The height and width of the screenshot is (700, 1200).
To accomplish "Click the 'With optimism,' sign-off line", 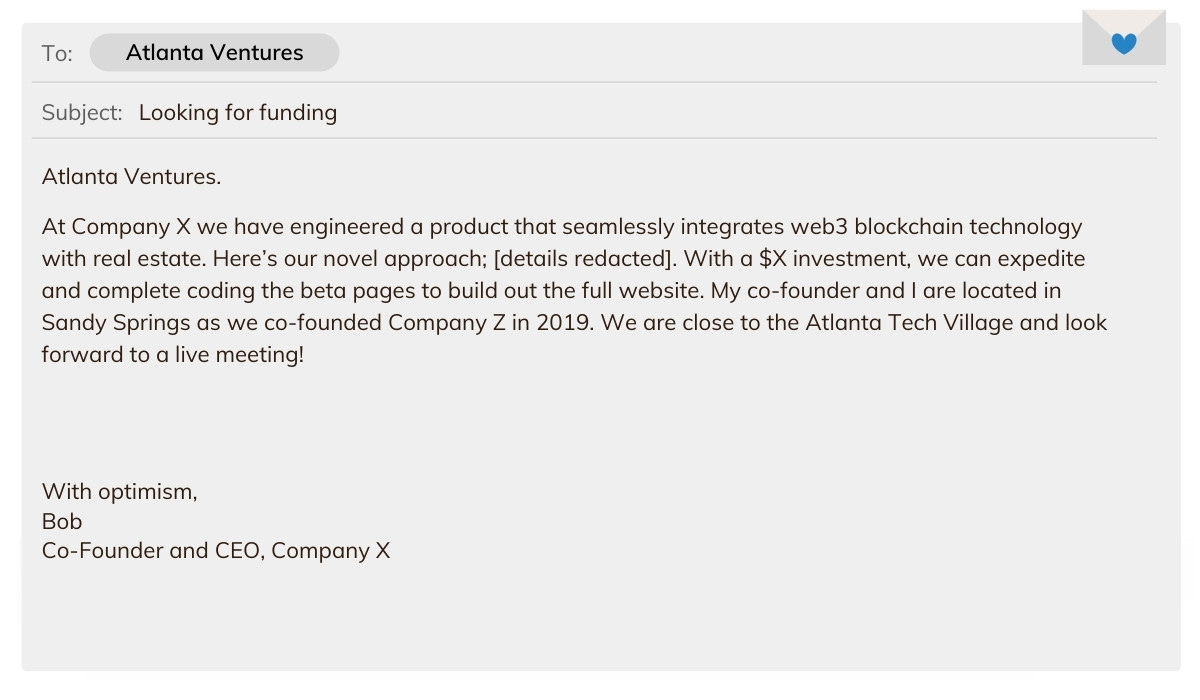I will (x=120, y=492).
